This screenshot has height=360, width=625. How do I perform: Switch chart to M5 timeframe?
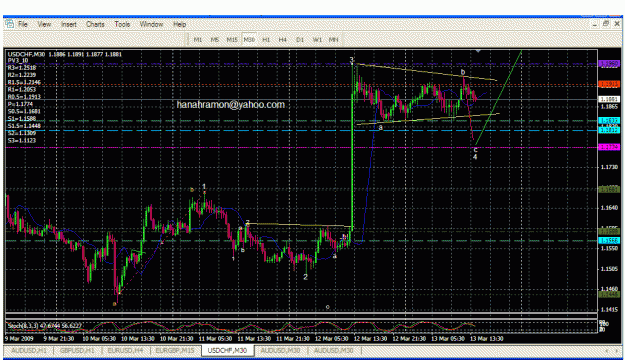coord(214,39)
